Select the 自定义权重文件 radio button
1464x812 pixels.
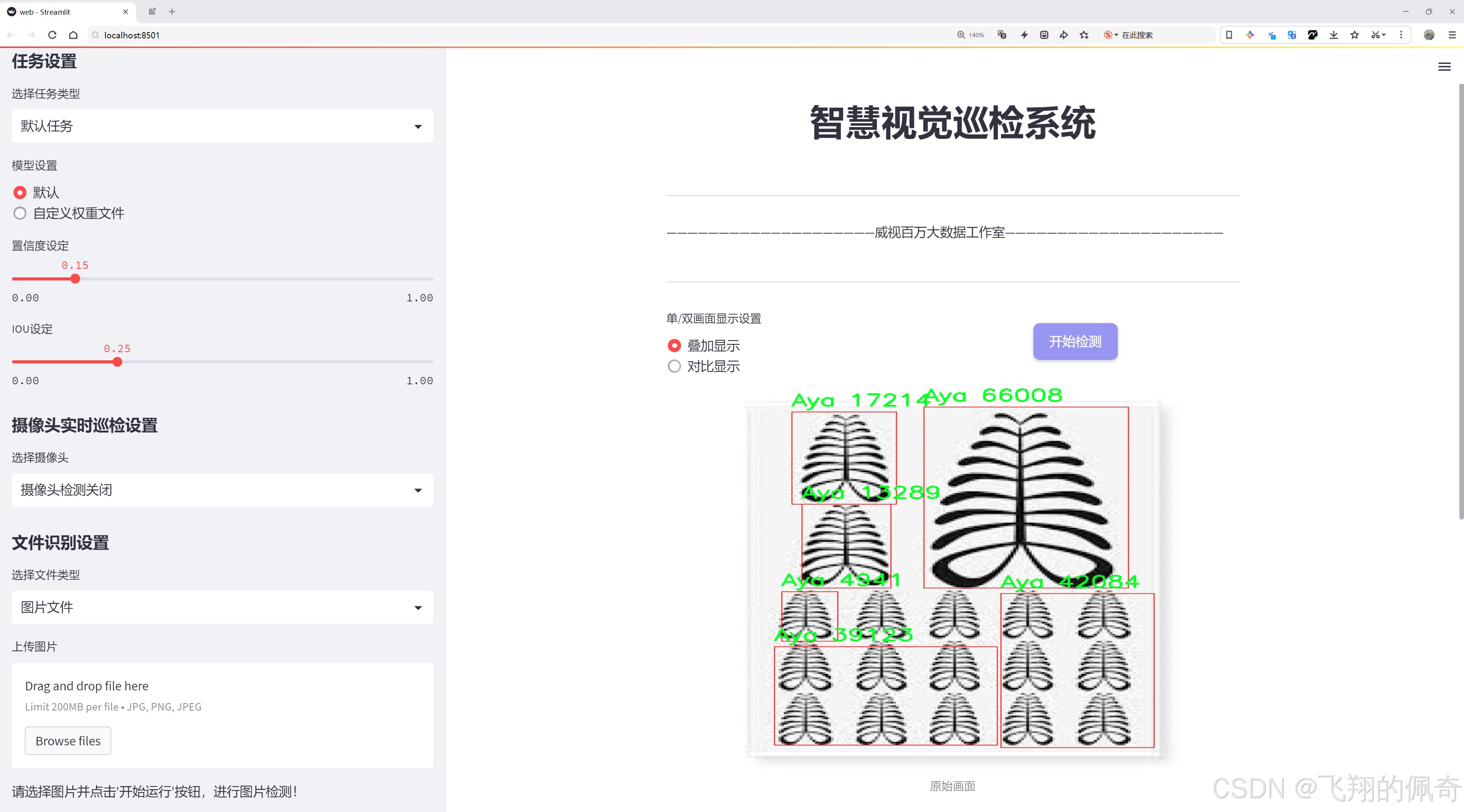pyautogui.click(x=20, y=213)
